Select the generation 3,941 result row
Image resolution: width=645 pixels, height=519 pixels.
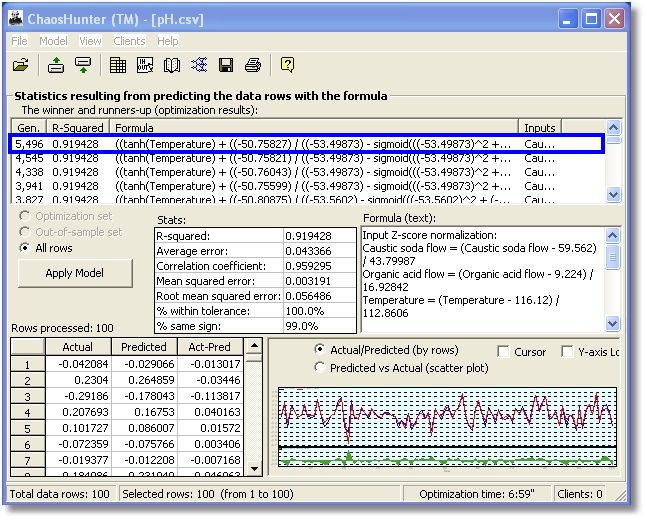tap(306, 186)
